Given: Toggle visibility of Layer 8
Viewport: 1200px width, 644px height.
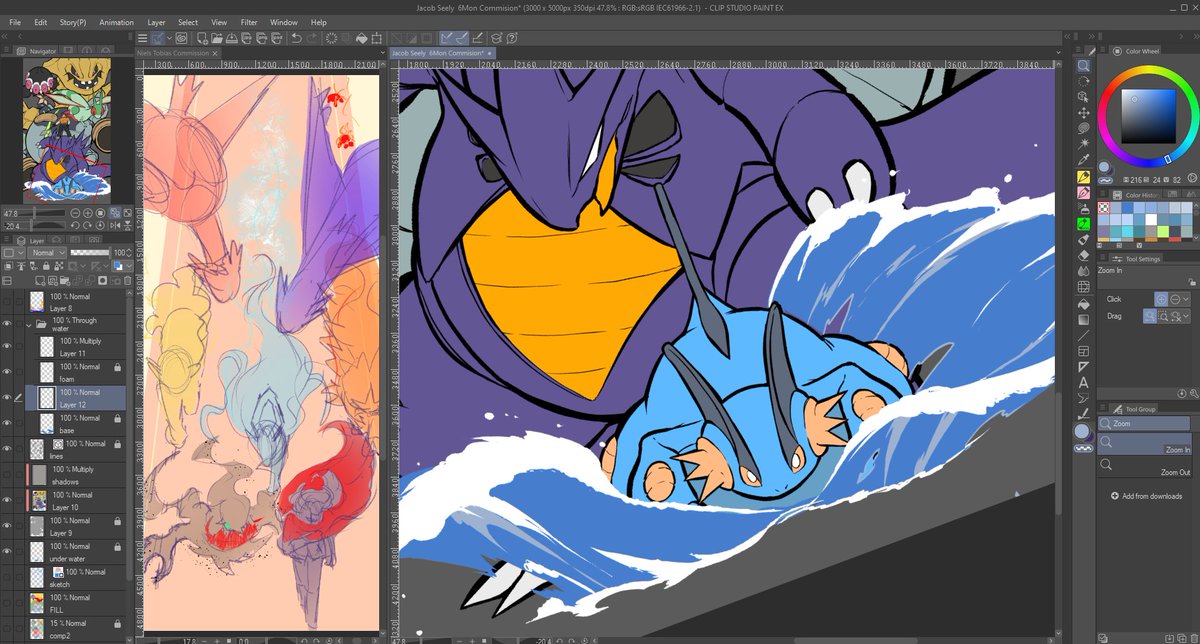Looking at the screenshot, I should [x=7, y=302].
